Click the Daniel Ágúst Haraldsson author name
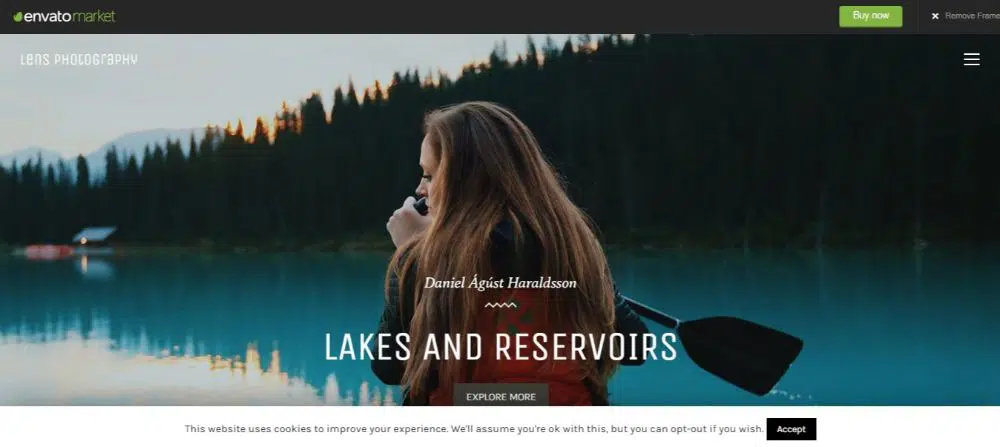1000x447 pixels. pos(501,283)
